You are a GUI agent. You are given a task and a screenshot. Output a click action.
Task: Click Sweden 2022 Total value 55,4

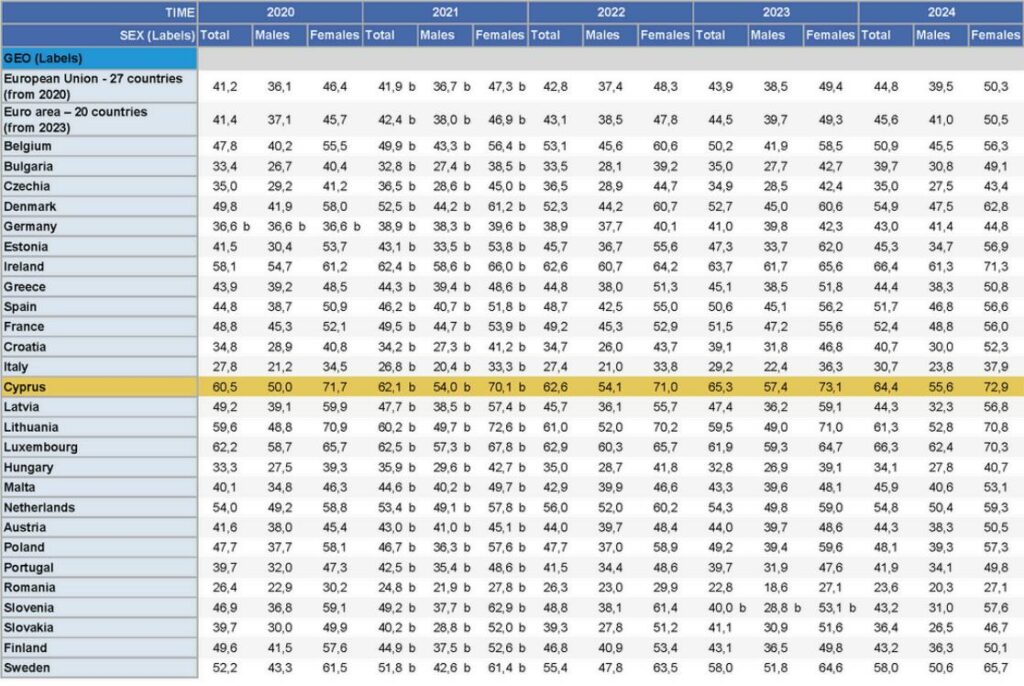tap(555, 668)
